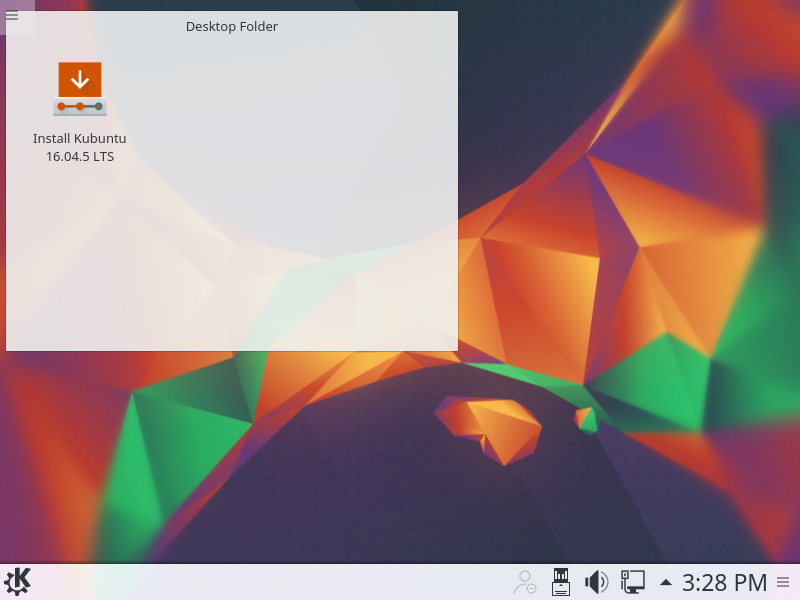Click the greyed-out contacts person icon
Screen dimensions: 800x600
524,581
